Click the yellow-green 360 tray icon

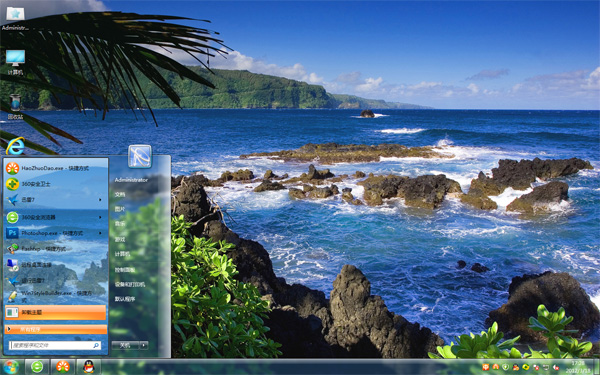(x=526, y=367)
